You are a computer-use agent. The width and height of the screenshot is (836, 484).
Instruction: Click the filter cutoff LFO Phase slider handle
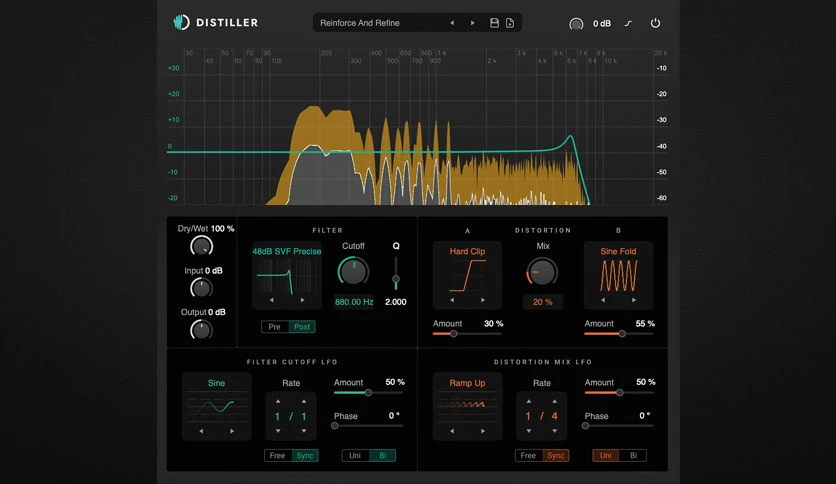pos(335,426)
